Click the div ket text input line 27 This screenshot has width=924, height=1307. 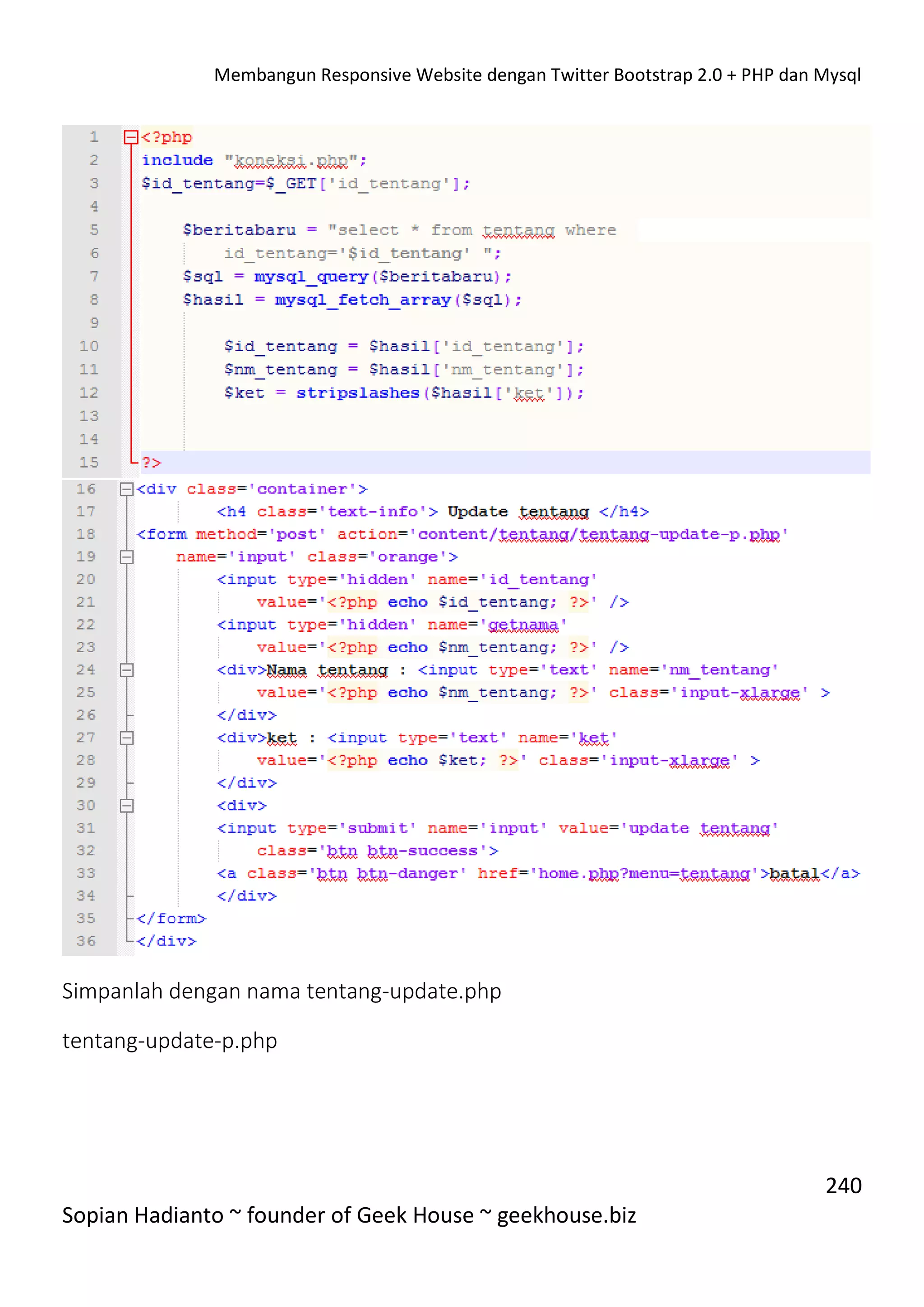(x=417, y=738)
